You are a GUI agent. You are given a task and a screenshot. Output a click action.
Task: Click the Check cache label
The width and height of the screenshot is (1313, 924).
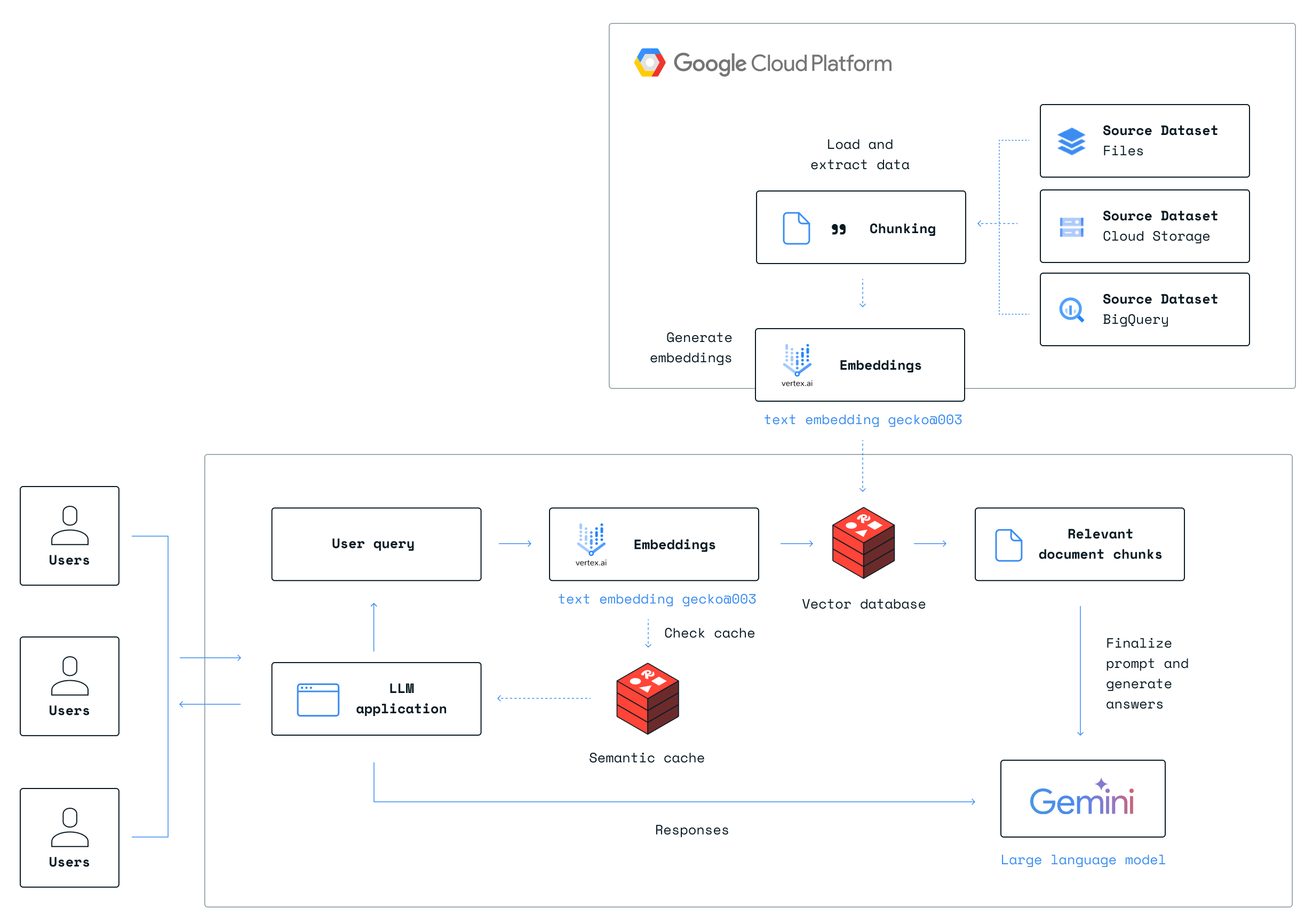[x=709, y=633]
